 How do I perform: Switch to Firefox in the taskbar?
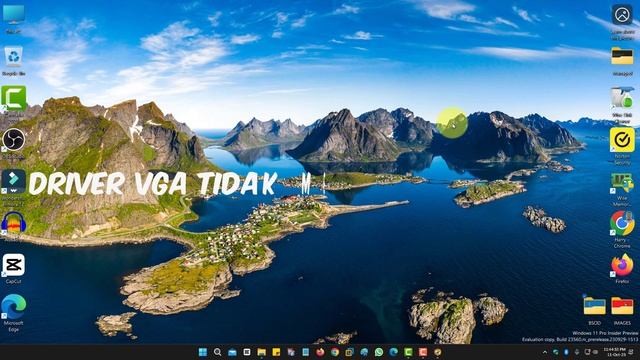pyautogui.click(x=320, y=352)
